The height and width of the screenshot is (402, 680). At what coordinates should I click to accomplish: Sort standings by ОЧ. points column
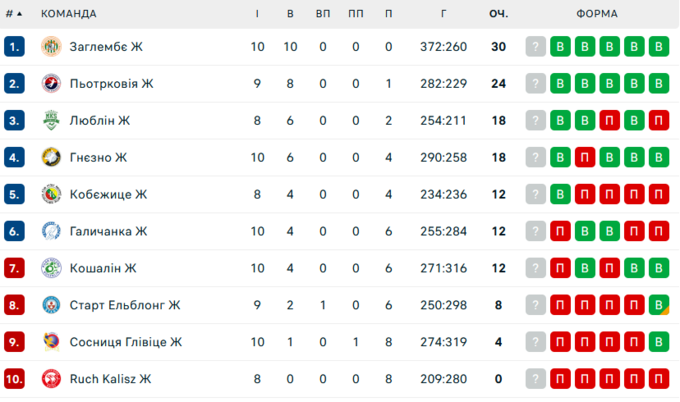coord(498,14)
